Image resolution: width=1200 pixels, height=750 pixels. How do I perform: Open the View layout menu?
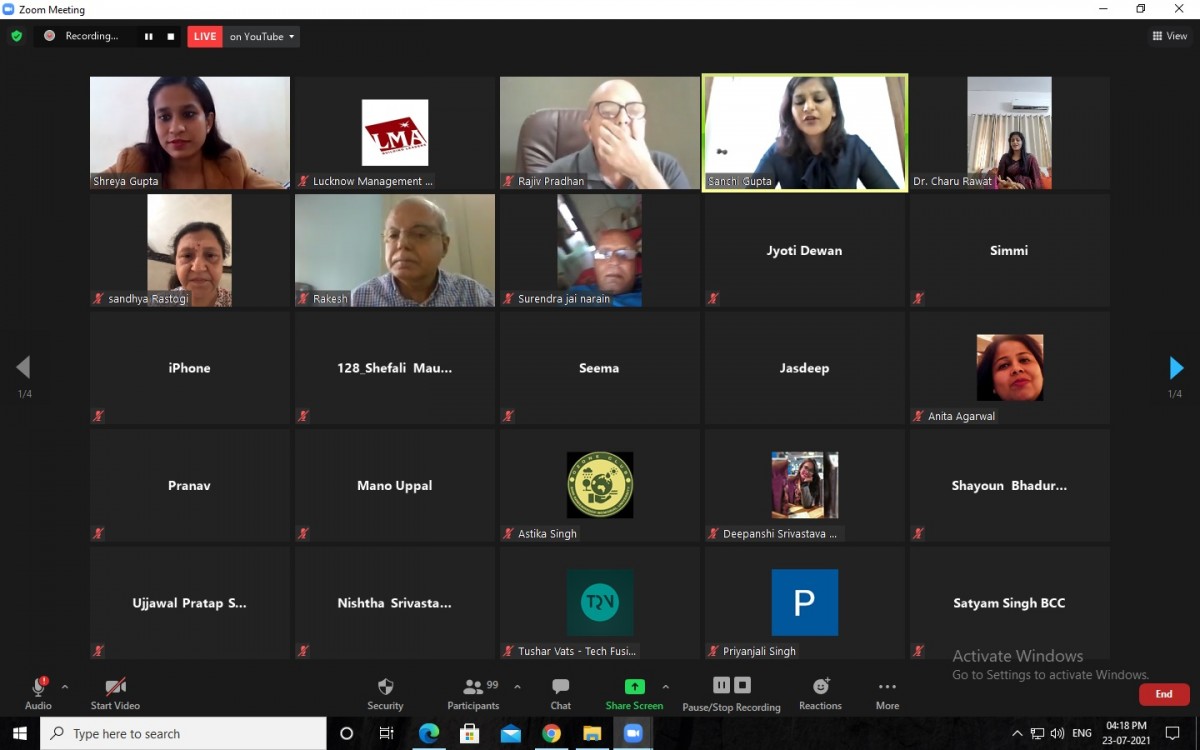pyautogui.click(x=1169, y=36)
